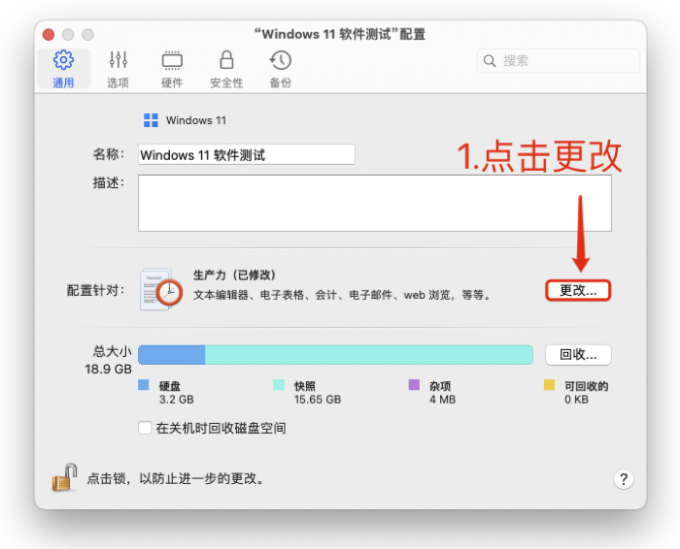Click the 点击锁，以防止进一步的更改 text

pyautogui.click(x=175, y=478)
